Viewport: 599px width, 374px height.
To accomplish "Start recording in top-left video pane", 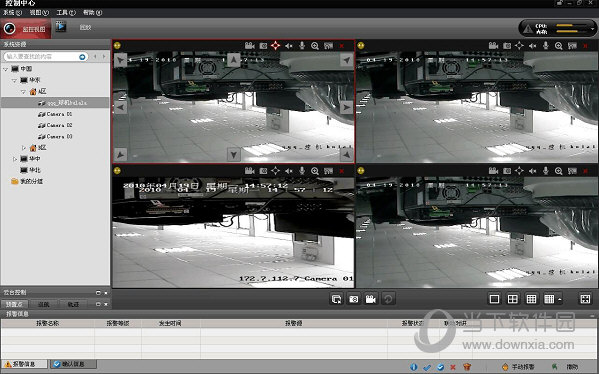I will (x=250, y=46).
